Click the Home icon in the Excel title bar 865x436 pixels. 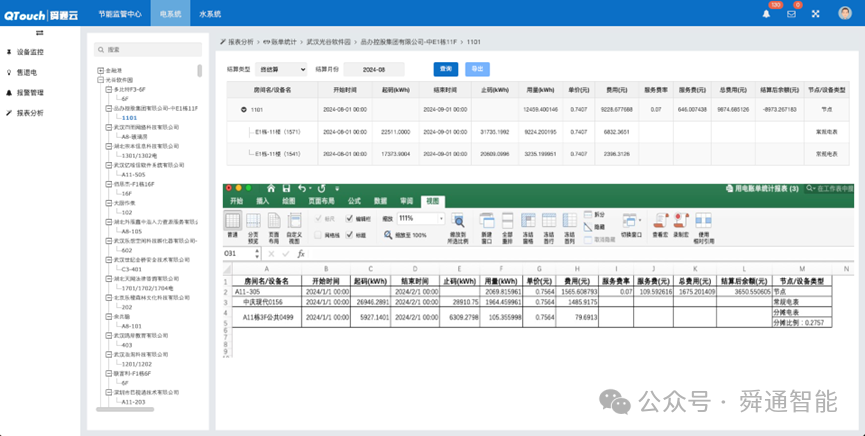(x=271, y=189)
